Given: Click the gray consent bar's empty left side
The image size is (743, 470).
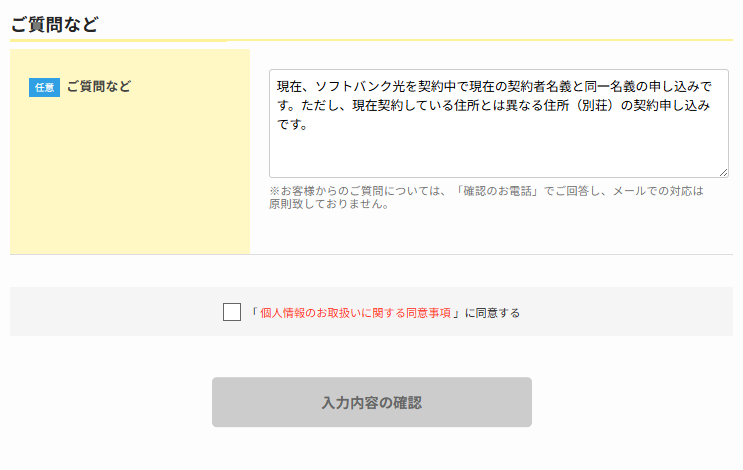Looking at the screenshot, I should [110, 312].
